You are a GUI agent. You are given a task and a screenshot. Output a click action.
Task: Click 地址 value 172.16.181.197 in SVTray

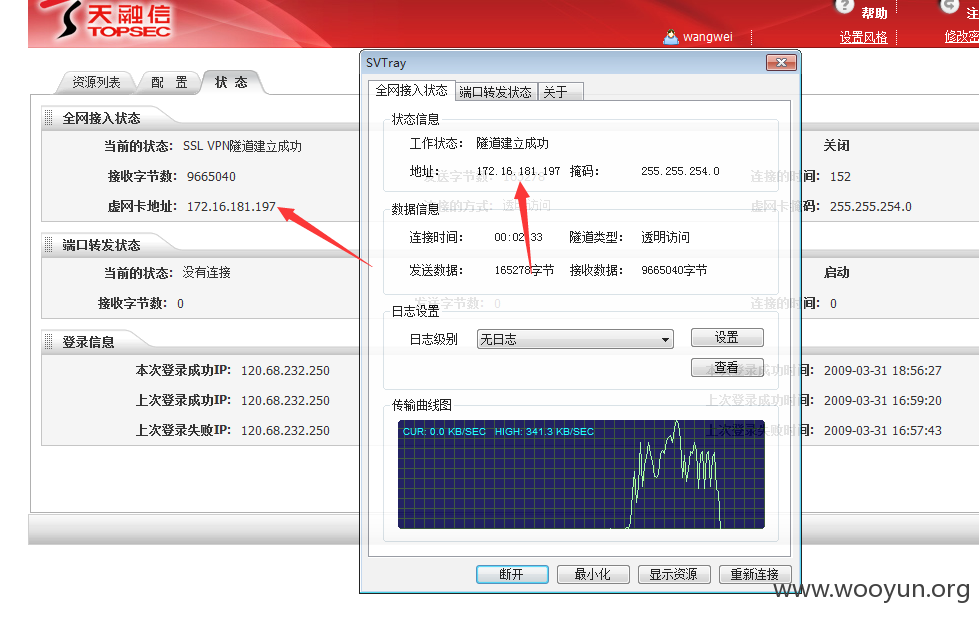518,171
